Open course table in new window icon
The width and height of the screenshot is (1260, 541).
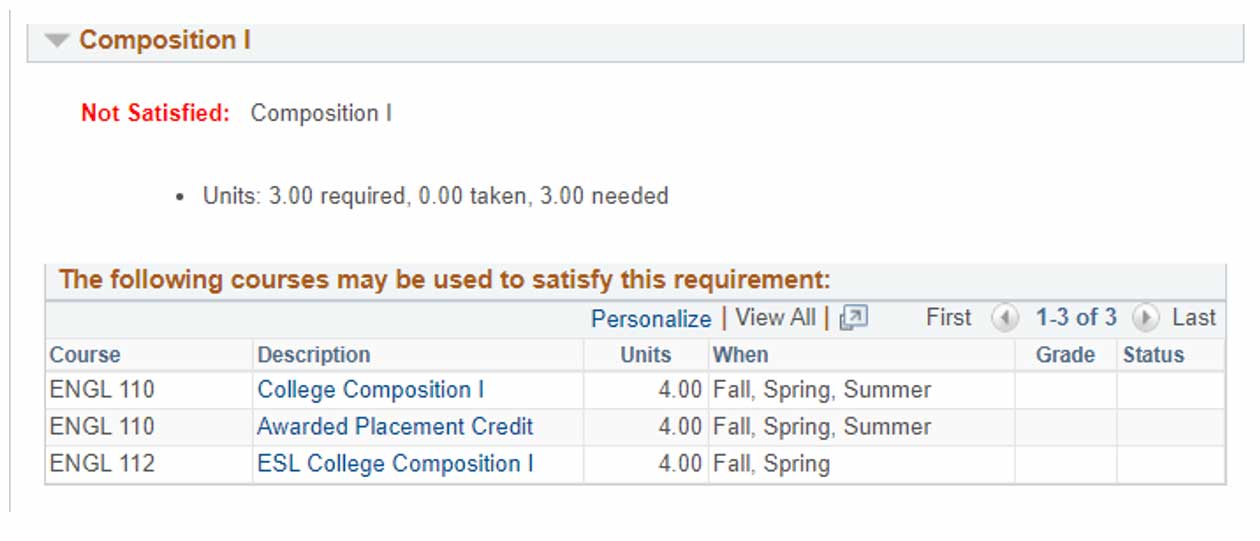coord(853,318)
